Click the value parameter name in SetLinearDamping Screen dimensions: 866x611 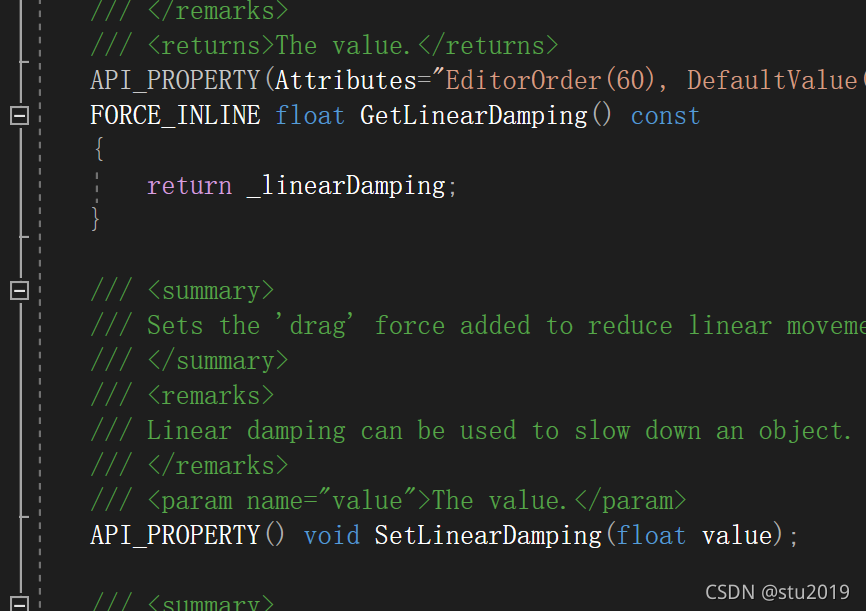click(x=737, y=536)
